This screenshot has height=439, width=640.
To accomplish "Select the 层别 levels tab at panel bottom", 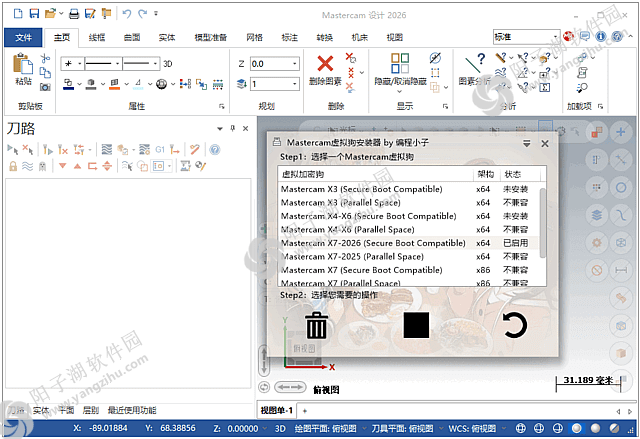I will click(x=91, y=410).
